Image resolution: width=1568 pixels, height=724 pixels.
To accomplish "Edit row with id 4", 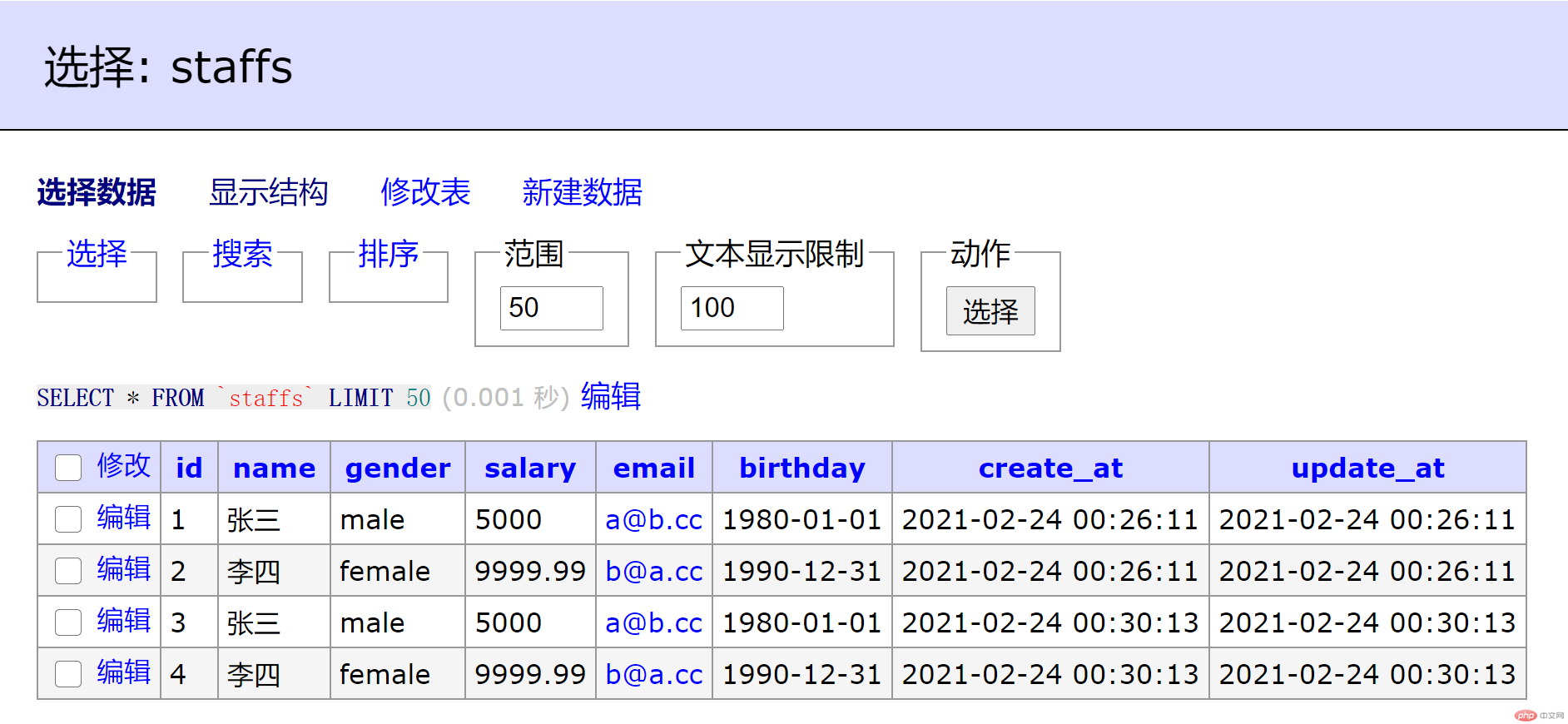I will pyautogui.click(x=123, y=672).
